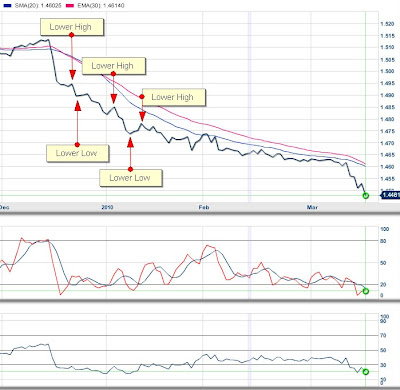400x390 pixels.
Task: Click the green circle marker in bottom RSI panel
Action: 366,372
